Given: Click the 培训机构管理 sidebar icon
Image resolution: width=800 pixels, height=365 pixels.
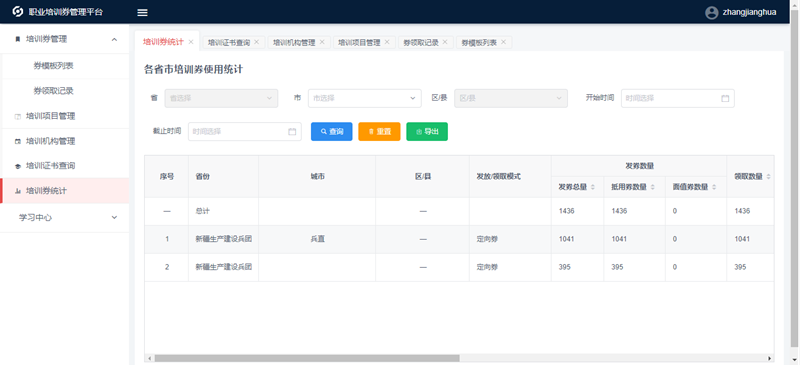Looking at the screenshot, I should click(x=18, y=141).
